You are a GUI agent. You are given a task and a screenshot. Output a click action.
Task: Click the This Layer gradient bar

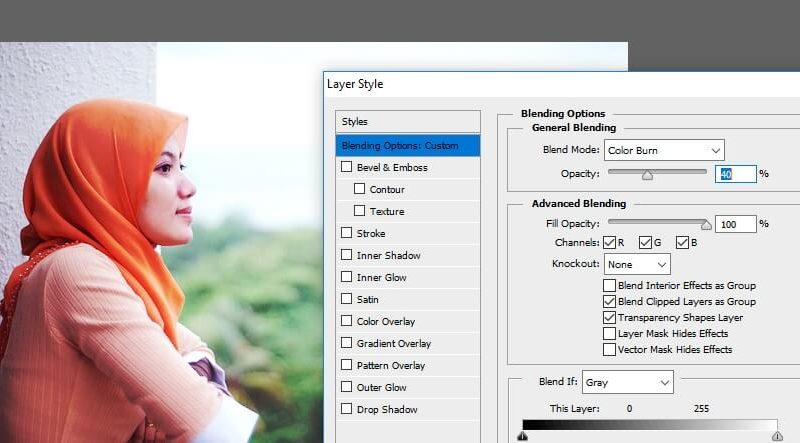point(650,425)
